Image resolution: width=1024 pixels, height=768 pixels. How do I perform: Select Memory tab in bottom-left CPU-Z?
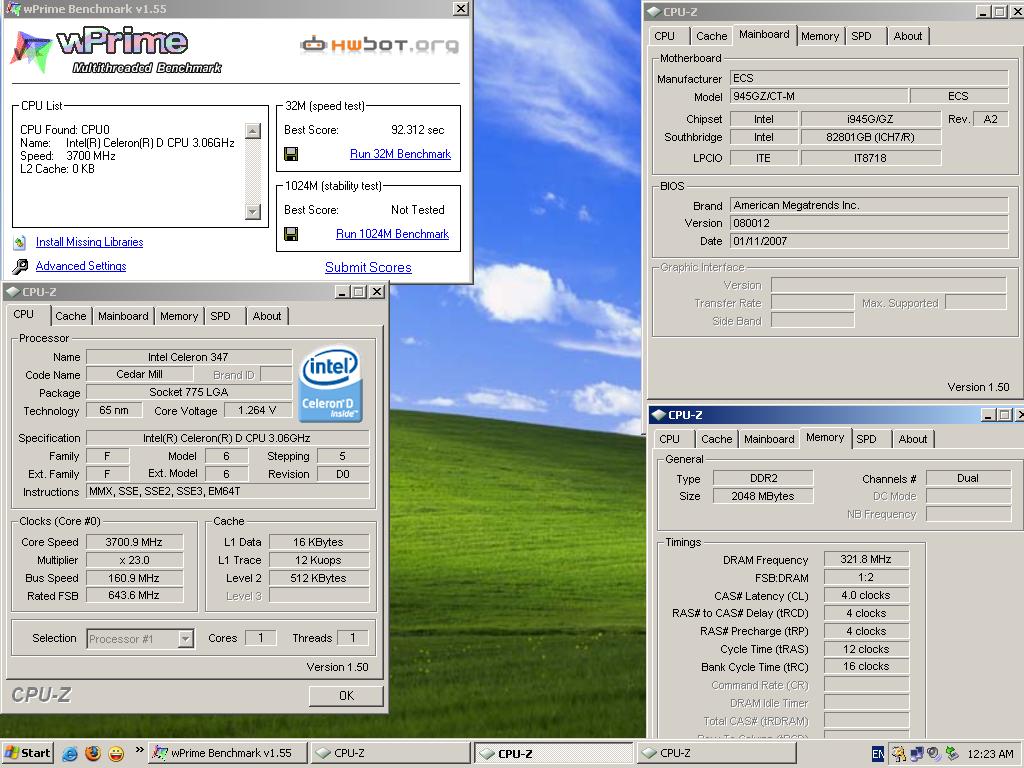[x=179, y=316]
